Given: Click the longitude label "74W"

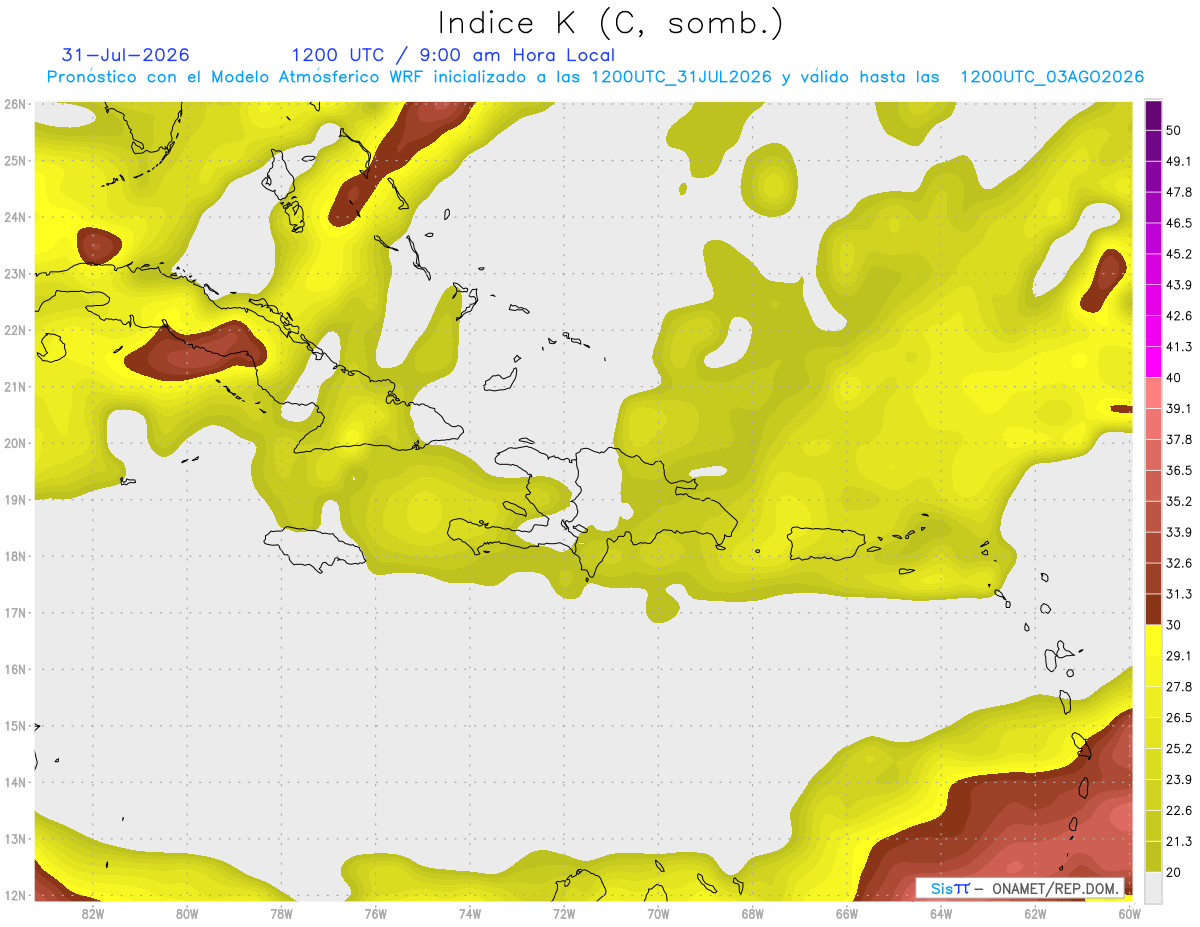Looking at the screenshot, I should tap(469, 914).
